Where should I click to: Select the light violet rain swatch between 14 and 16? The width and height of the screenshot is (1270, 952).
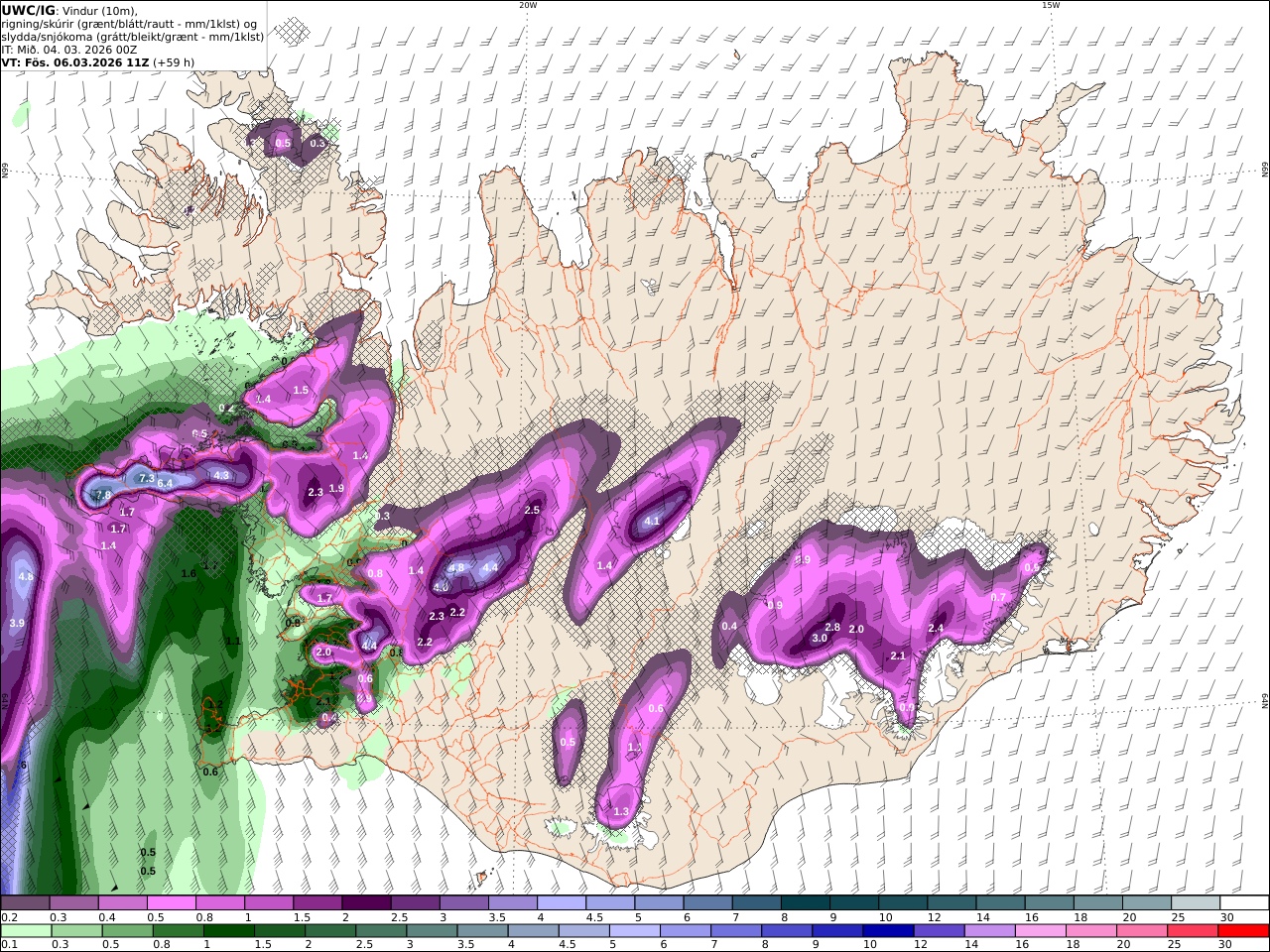pyautogui.click(x=989, y=931)
